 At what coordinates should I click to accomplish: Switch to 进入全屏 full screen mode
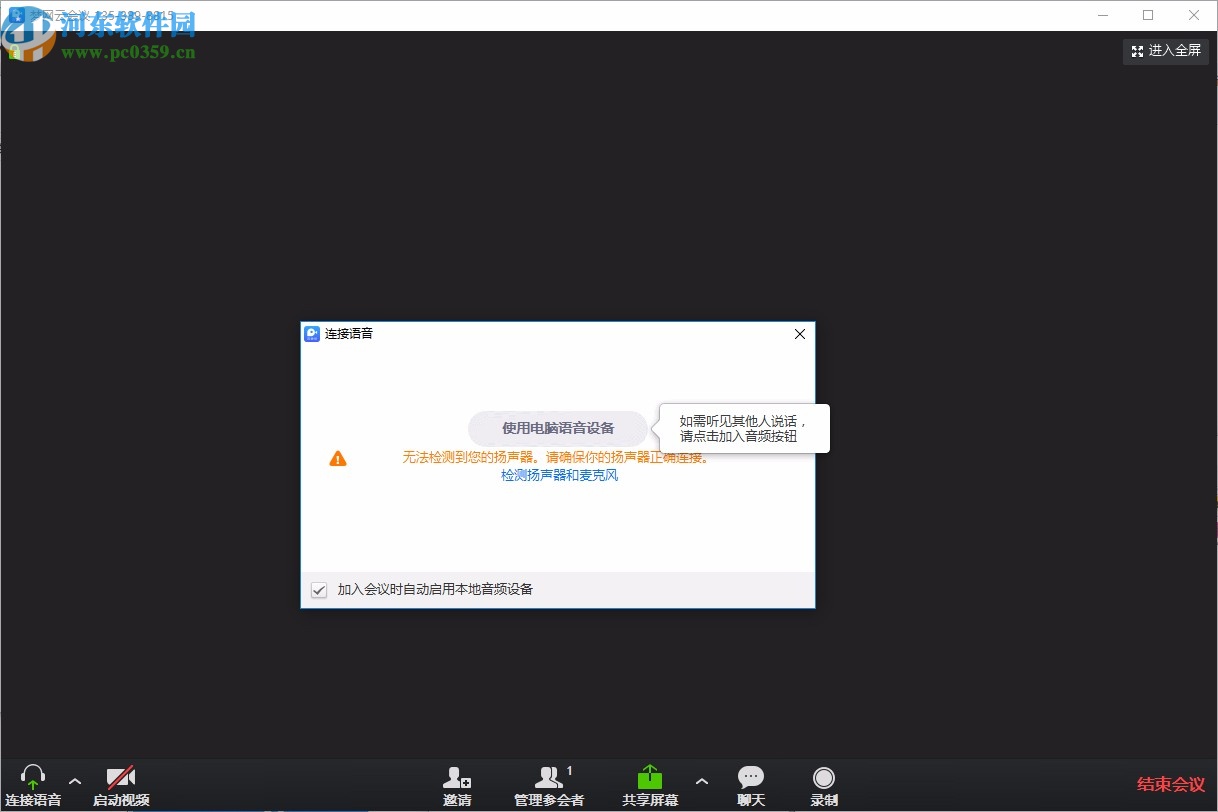(x=1165, y=51)
